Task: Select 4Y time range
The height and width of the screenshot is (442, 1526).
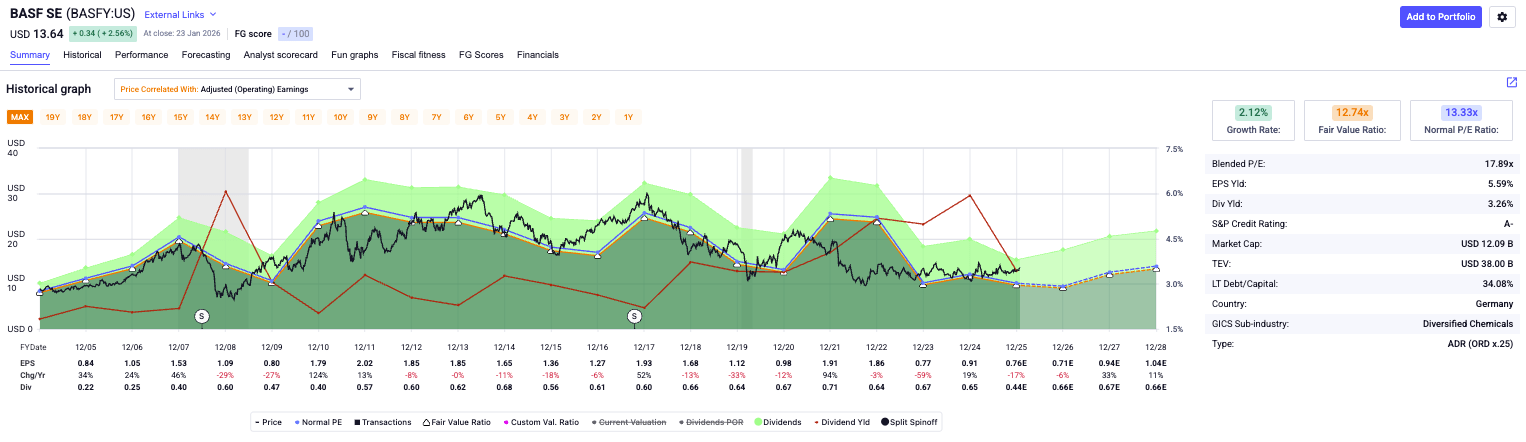Action: click(x=533, y=117)
